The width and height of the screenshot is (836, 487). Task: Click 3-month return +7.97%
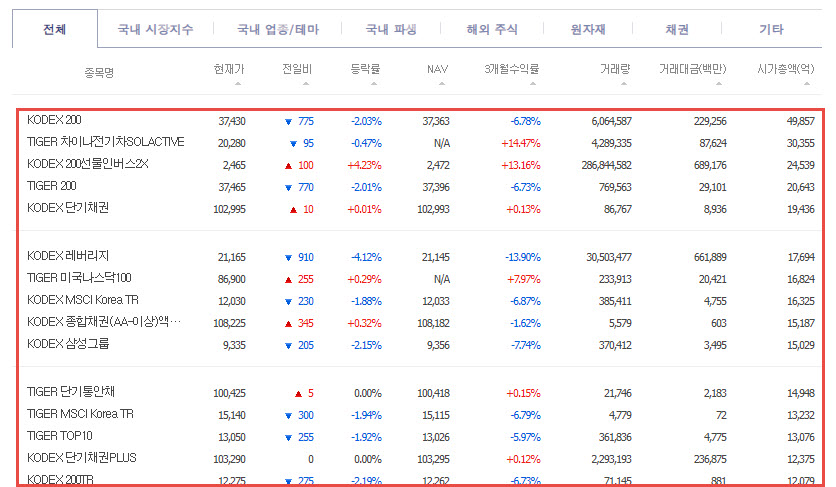click(523, 279)
